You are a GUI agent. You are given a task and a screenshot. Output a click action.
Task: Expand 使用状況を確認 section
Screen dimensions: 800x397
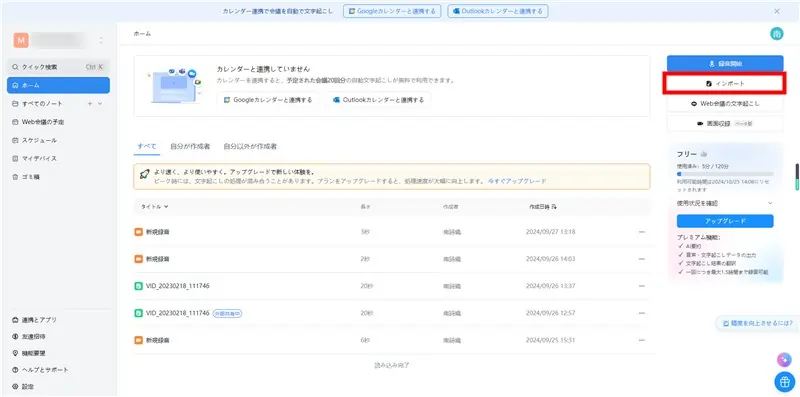coord(725,203)
